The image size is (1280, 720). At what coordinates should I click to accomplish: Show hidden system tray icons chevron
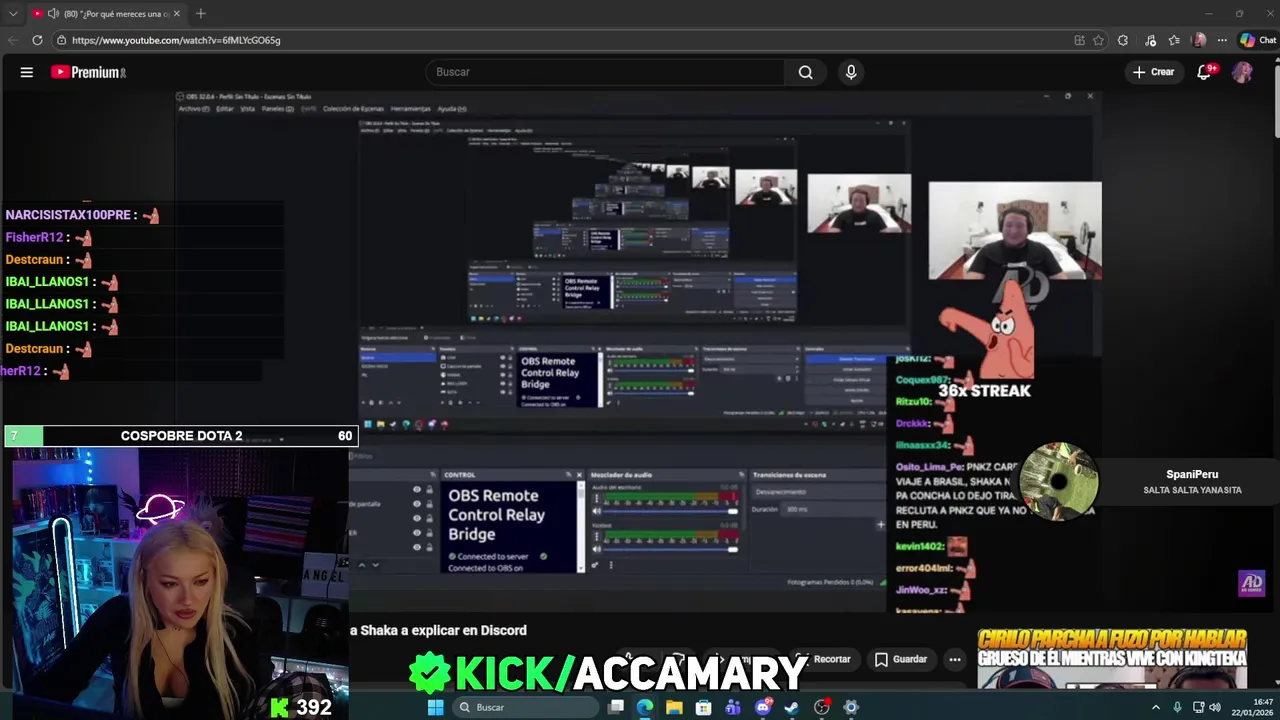(x=1156, y=707)
